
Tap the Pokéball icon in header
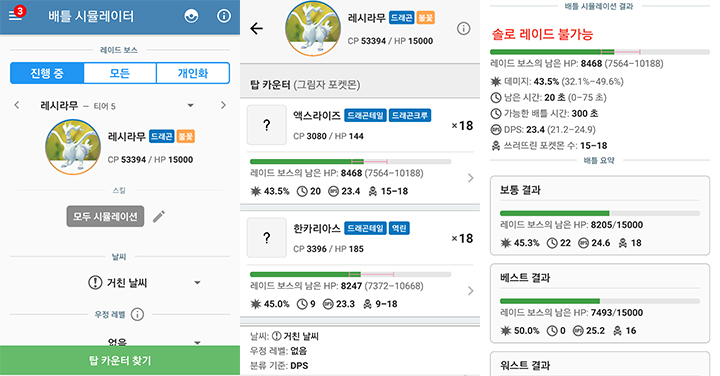[x=191, y=17]
